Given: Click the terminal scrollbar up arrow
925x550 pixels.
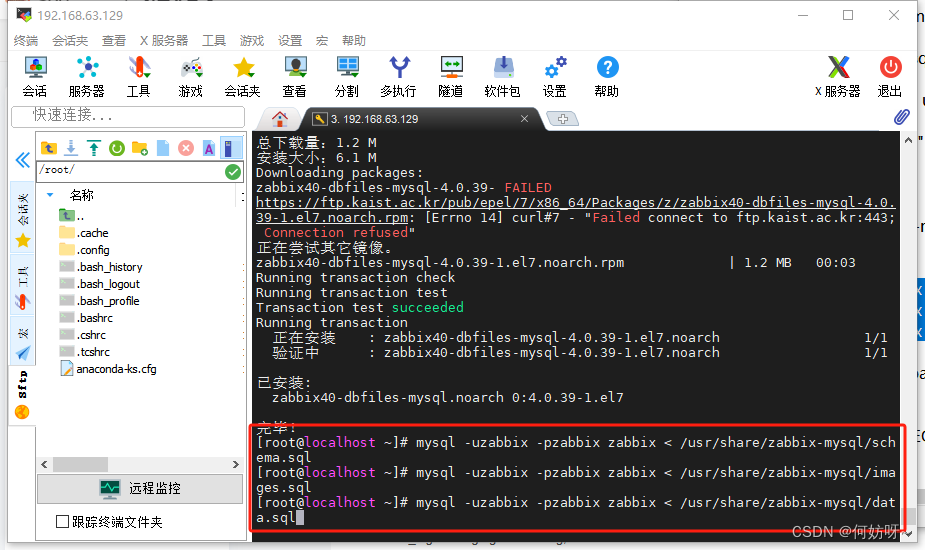Looking at the screenshot, I should click(x=908, y=140).
